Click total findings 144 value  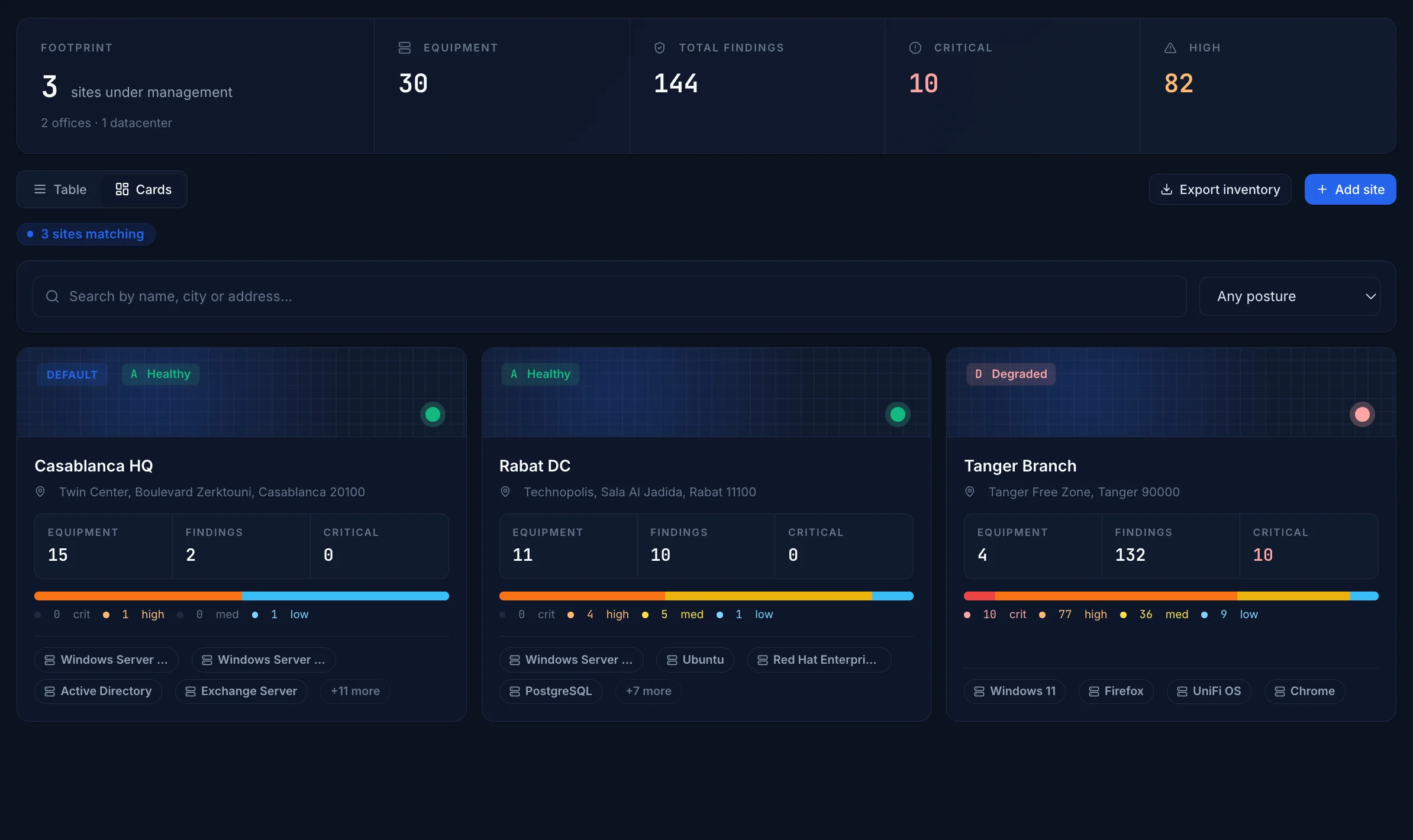[676, 83]
